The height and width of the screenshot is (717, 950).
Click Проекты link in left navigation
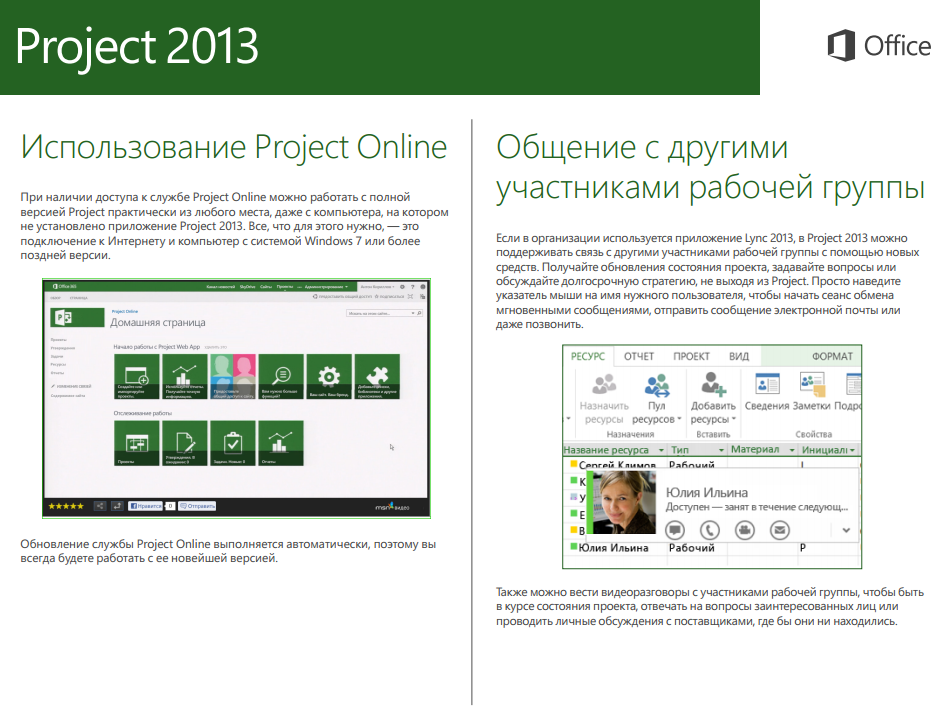(x=58, y=339)
